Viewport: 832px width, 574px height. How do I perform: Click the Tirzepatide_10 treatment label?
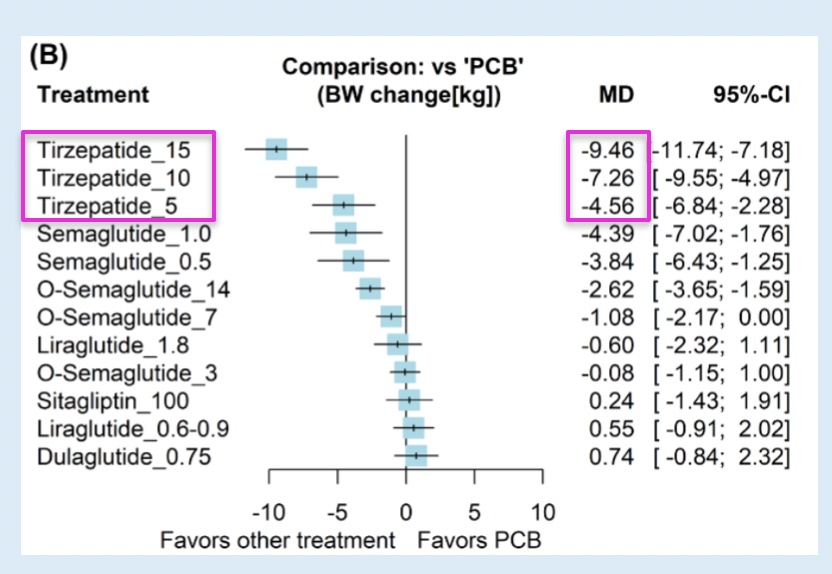click(x=112, y=178)
